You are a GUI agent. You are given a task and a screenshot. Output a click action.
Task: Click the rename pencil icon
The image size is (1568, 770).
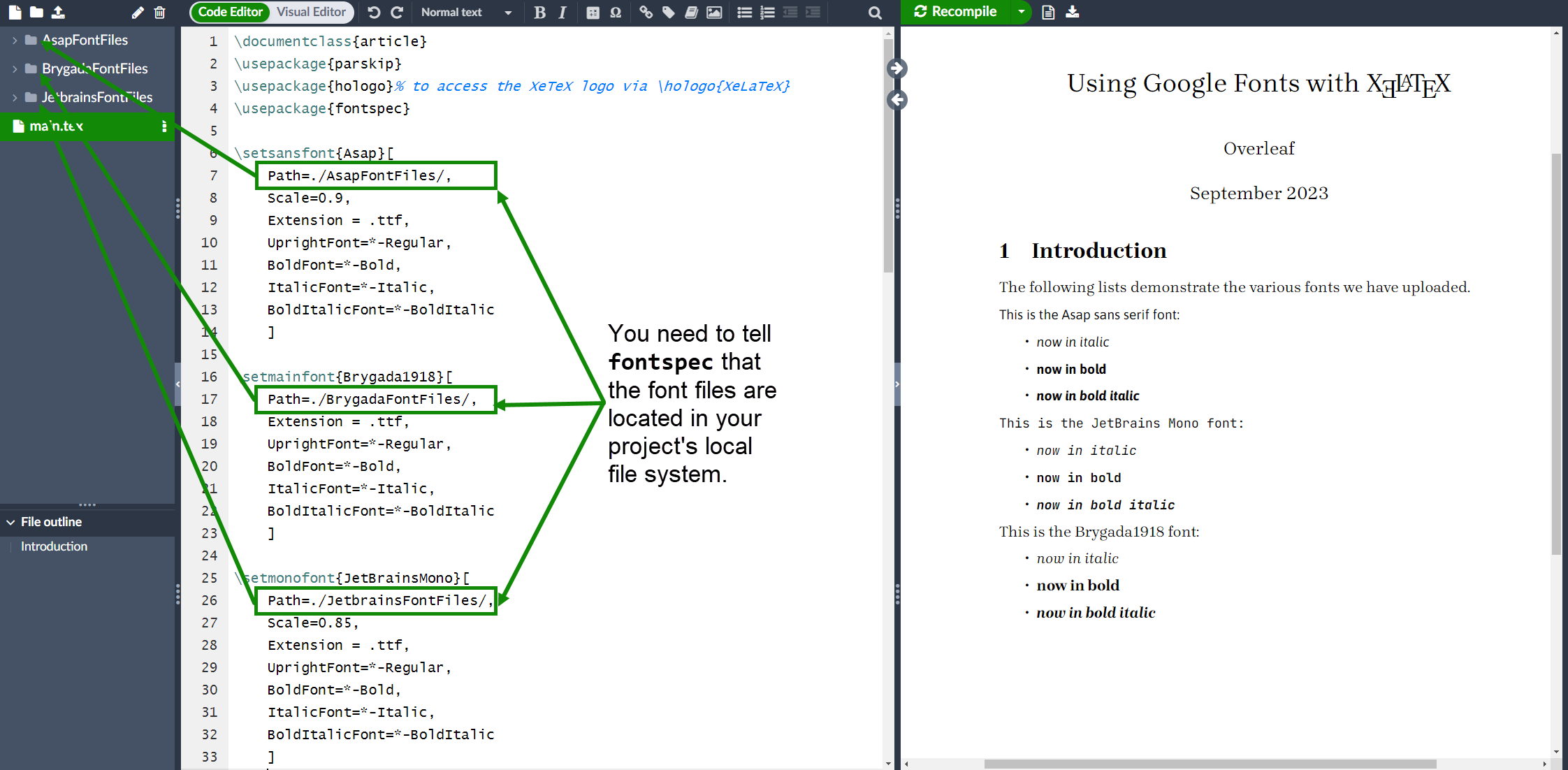pyautogui.click(x=138, y=12)
